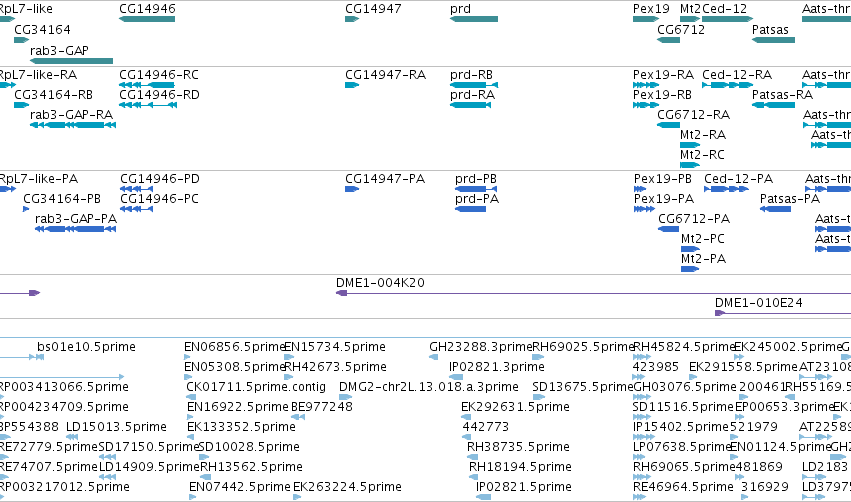Click the DME1-004K20 BAC clone
Viewport: 851px width, 502px height.
click(593, 293)
